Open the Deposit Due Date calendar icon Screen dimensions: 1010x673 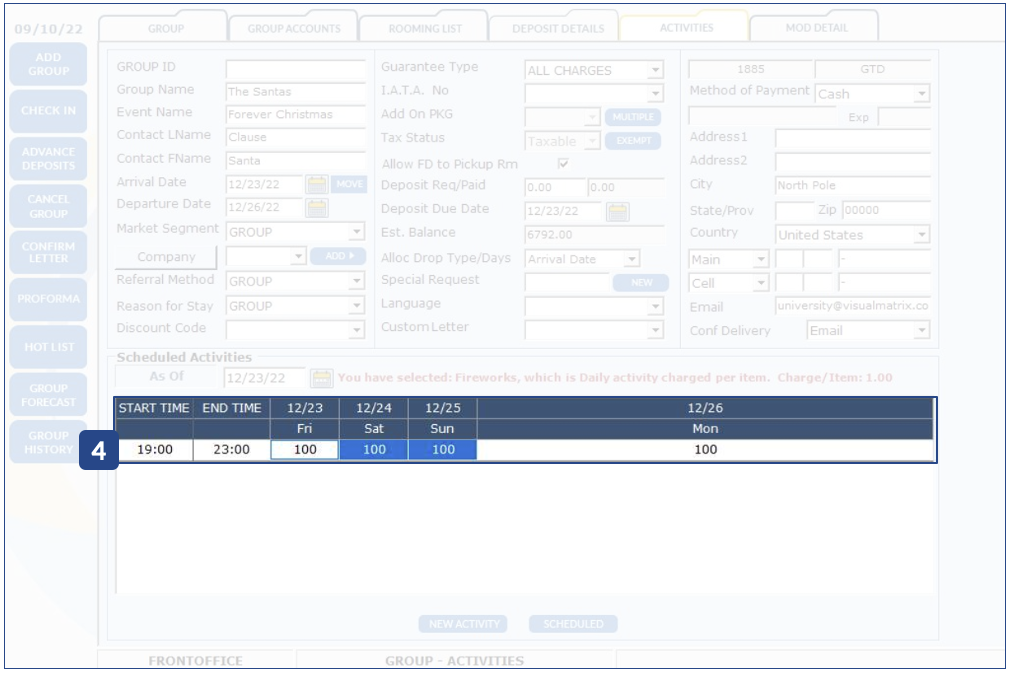[x=618, y=212]
